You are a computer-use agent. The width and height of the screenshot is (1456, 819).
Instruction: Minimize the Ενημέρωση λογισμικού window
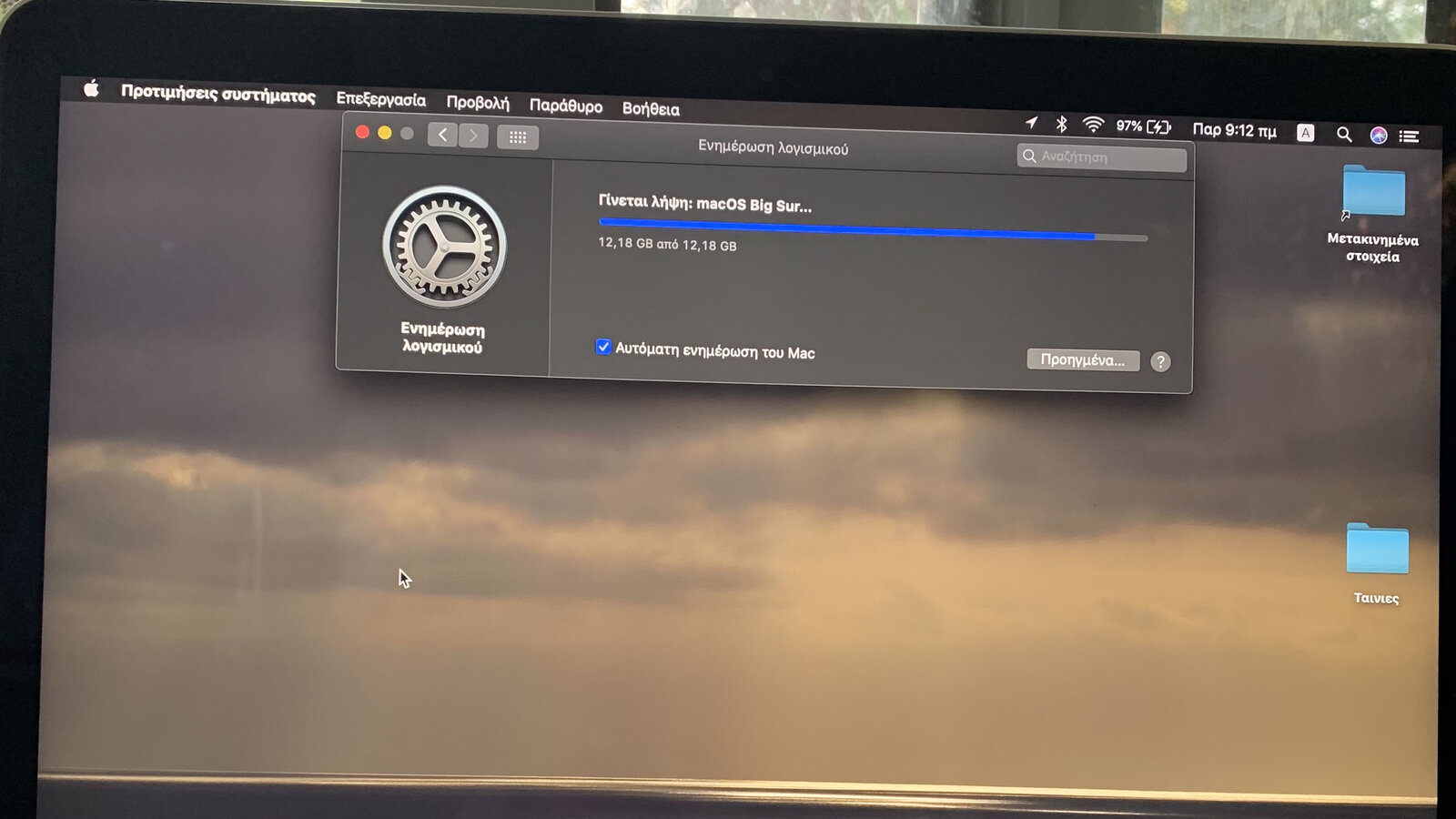[385, 133]
